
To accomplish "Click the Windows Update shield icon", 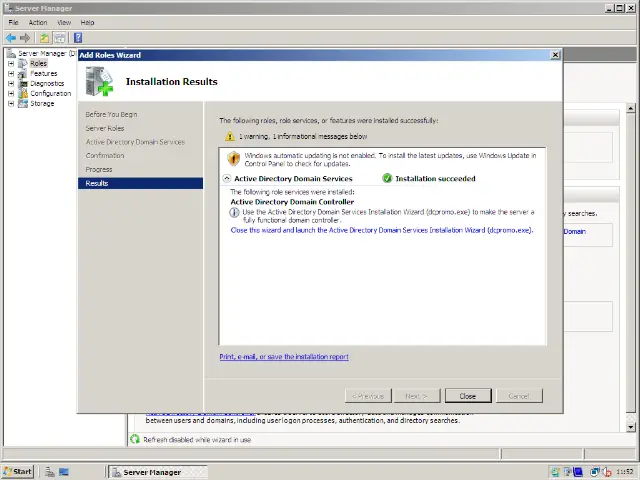I will 233,158.
